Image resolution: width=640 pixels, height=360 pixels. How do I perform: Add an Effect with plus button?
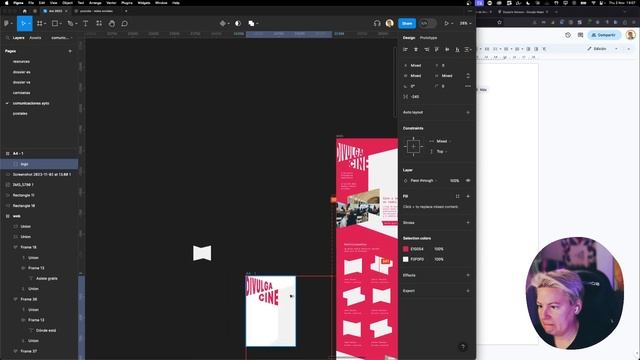[x=468, y=275]
